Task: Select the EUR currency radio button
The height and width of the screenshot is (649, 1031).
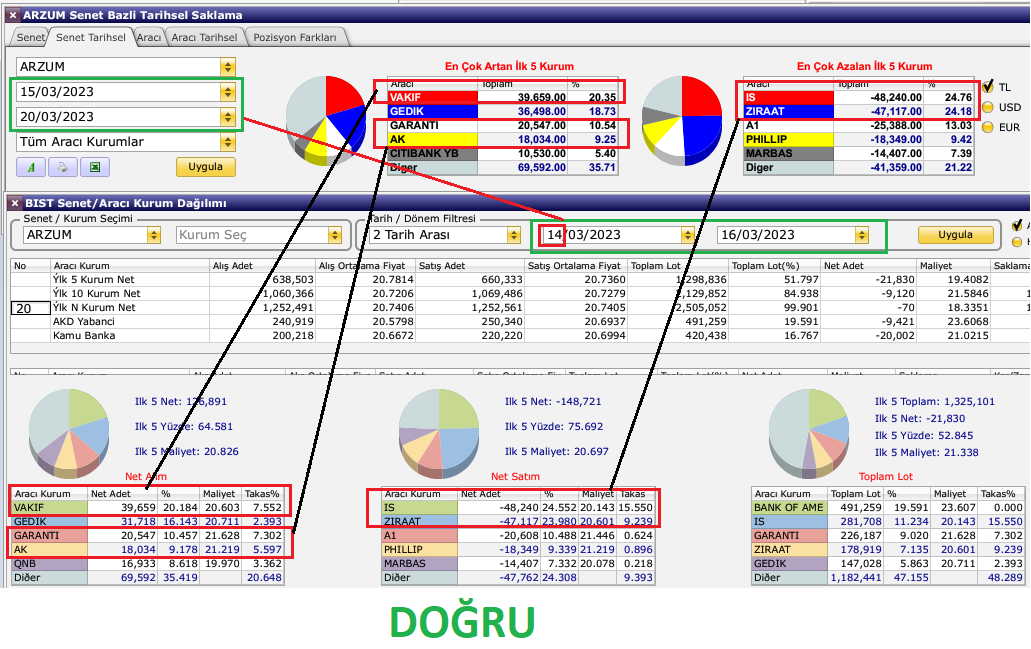Action: point(988,128)
